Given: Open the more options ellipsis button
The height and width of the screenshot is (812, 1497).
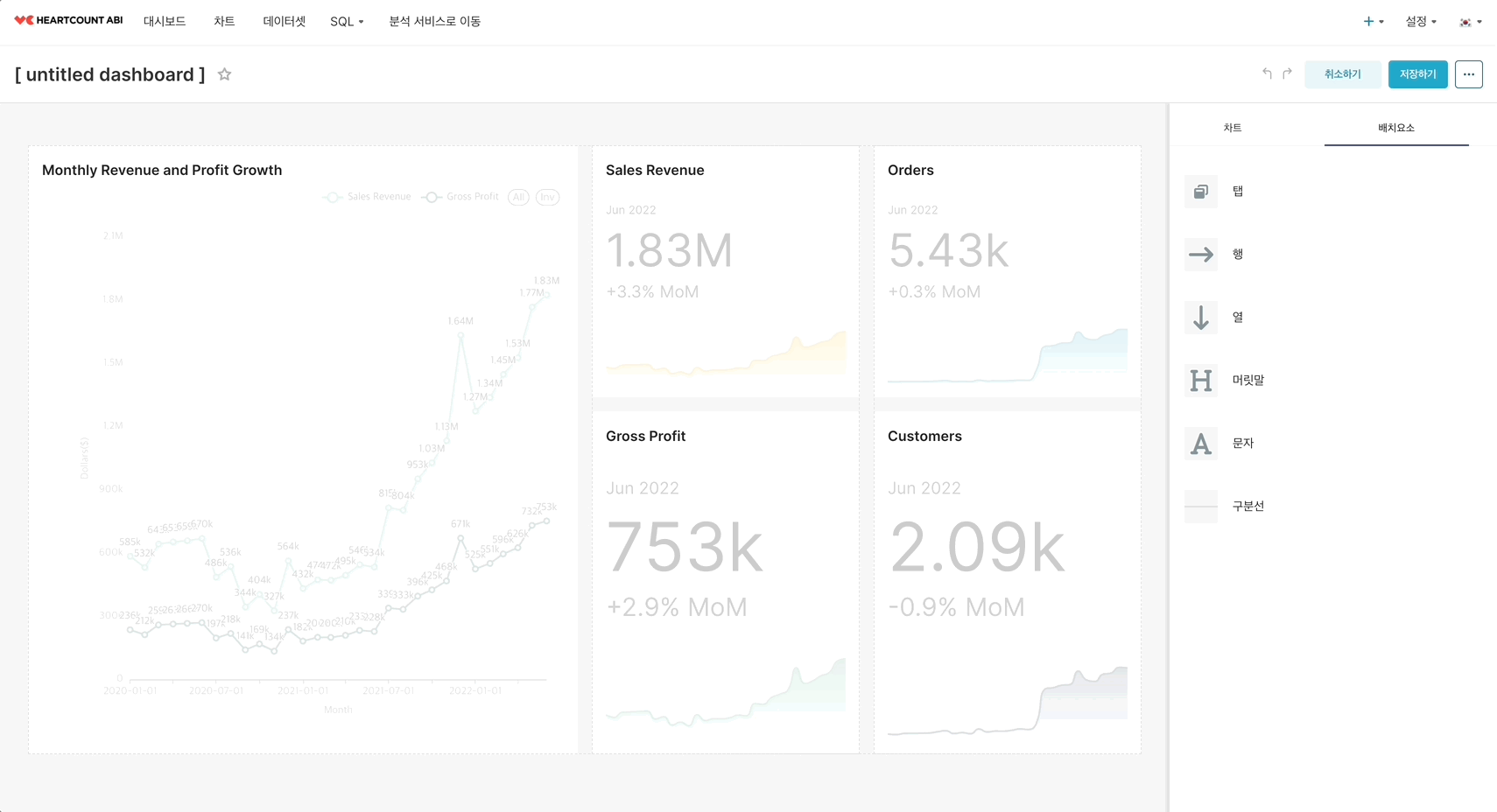Looking at the screenshot, I should (1469, 74).
